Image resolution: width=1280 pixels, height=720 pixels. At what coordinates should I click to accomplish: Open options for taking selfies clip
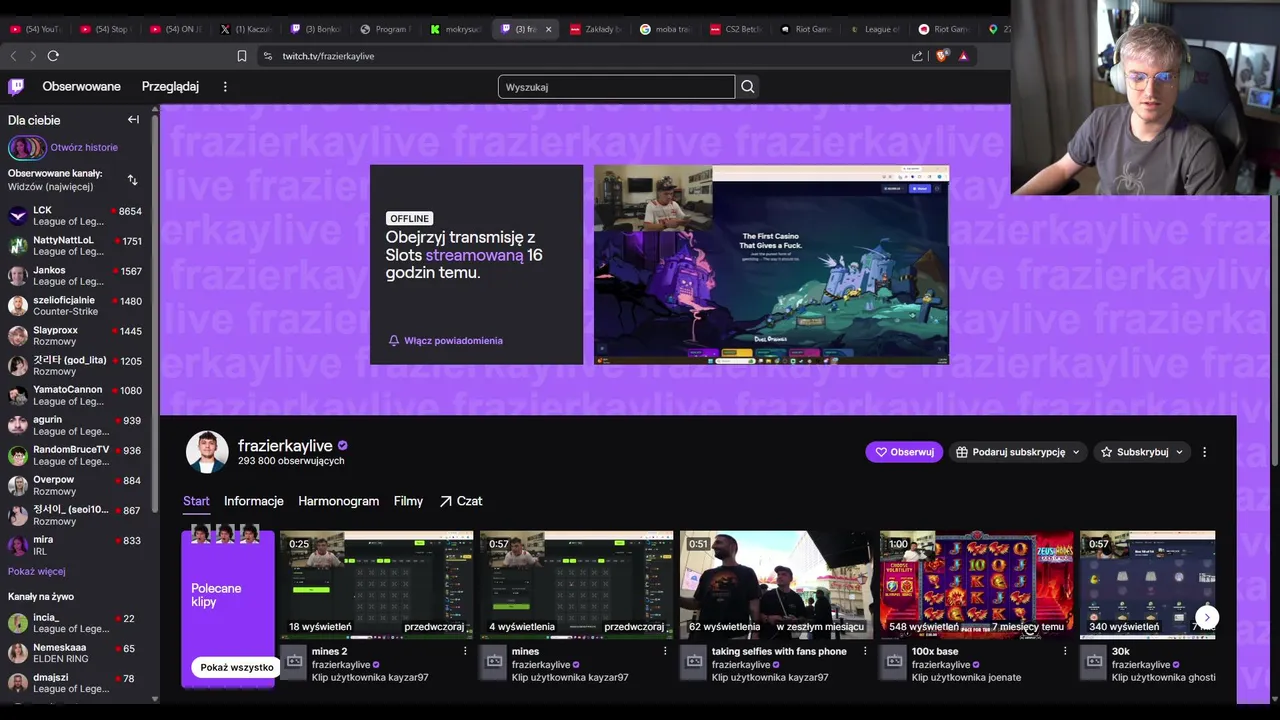click(865, 651)
